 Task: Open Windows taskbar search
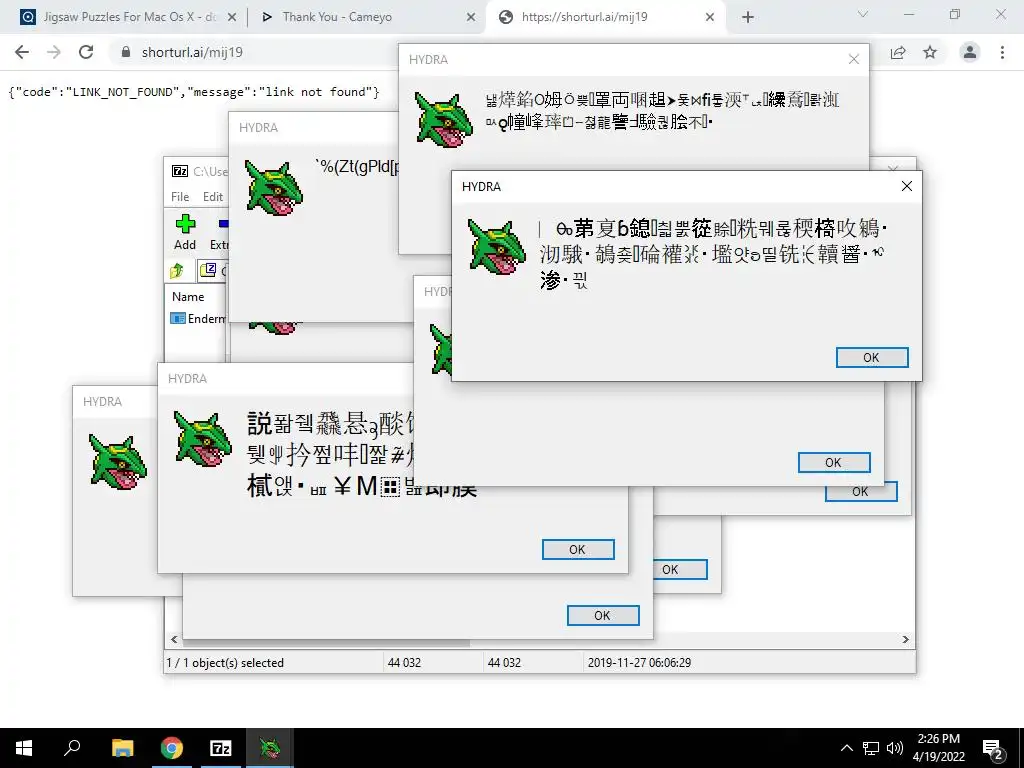[x=72, y=748]
